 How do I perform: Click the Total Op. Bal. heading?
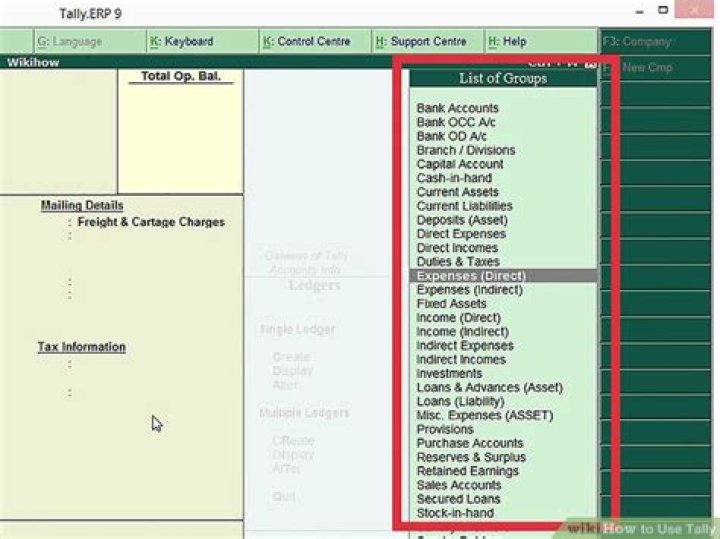pos(181,76)
